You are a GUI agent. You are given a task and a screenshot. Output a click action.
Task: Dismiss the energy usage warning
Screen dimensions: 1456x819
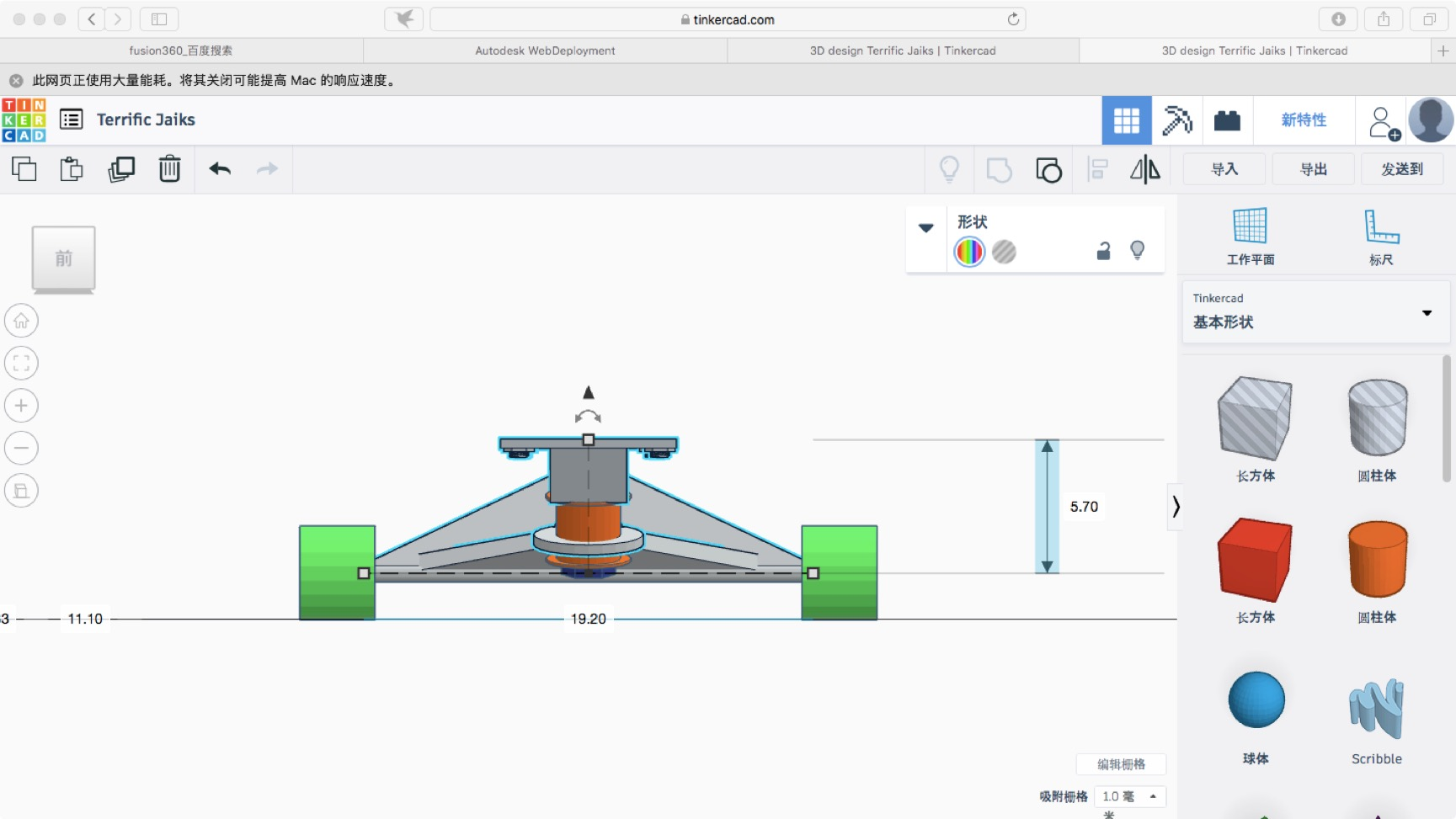point(16,81)
